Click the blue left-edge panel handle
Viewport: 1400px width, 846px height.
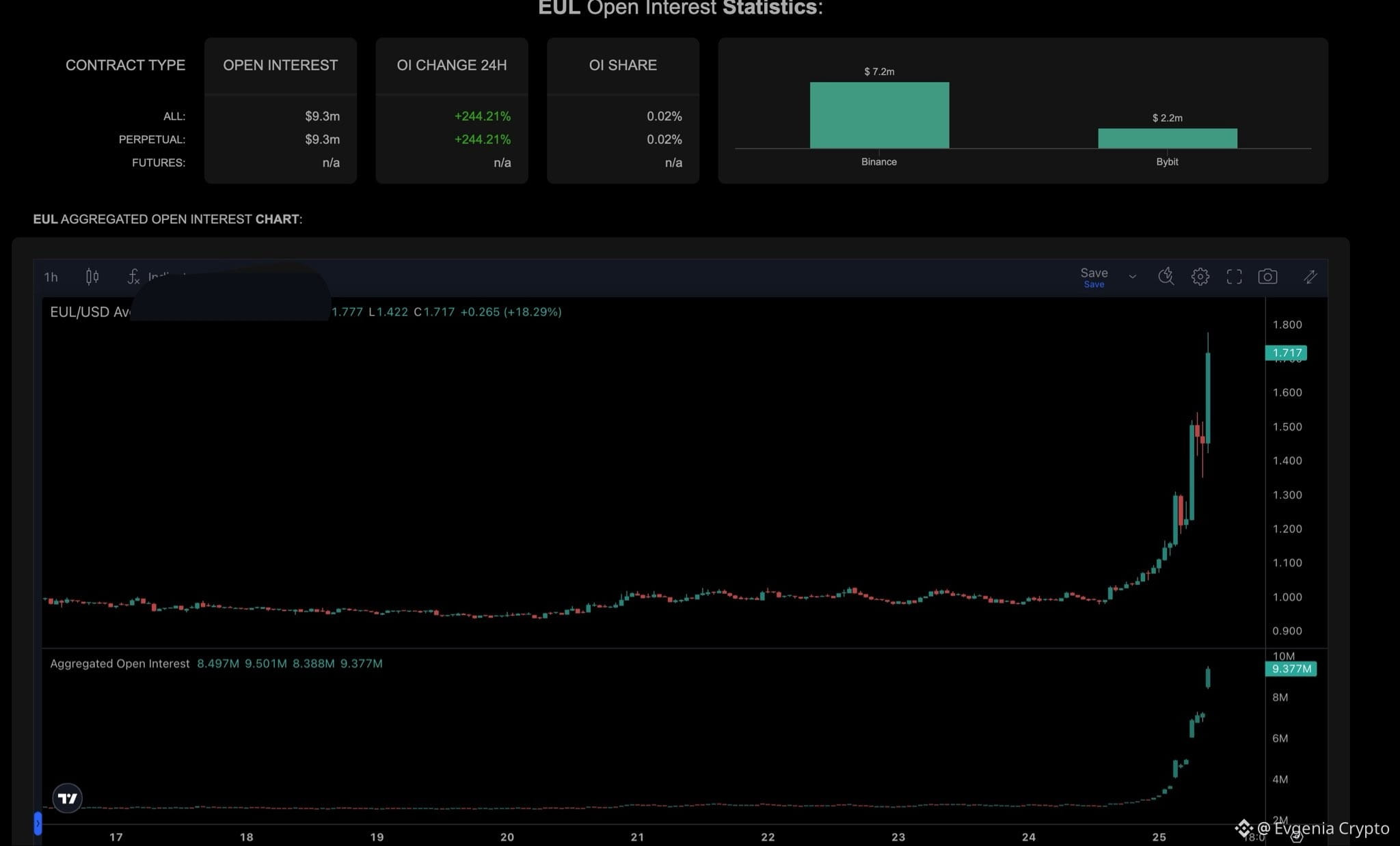click(38, 823)
